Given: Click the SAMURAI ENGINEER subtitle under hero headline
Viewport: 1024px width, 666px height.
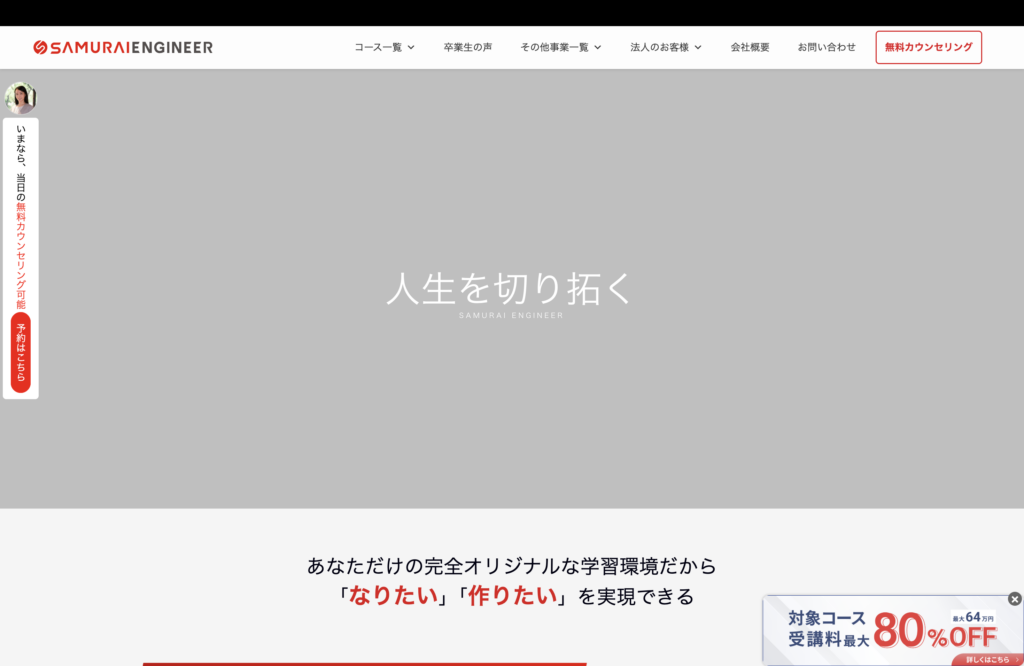Looking at the screenshot, I should pyautogui.click(x=511, y=316).
